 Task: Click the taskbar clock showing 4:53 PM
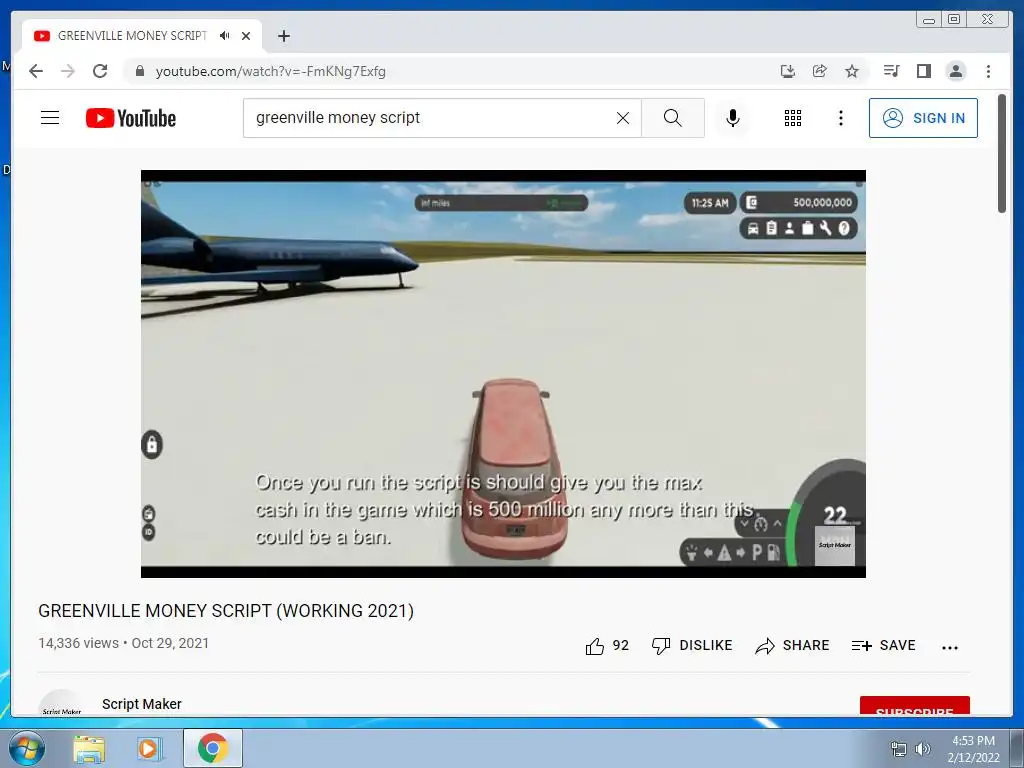(973, 748)
